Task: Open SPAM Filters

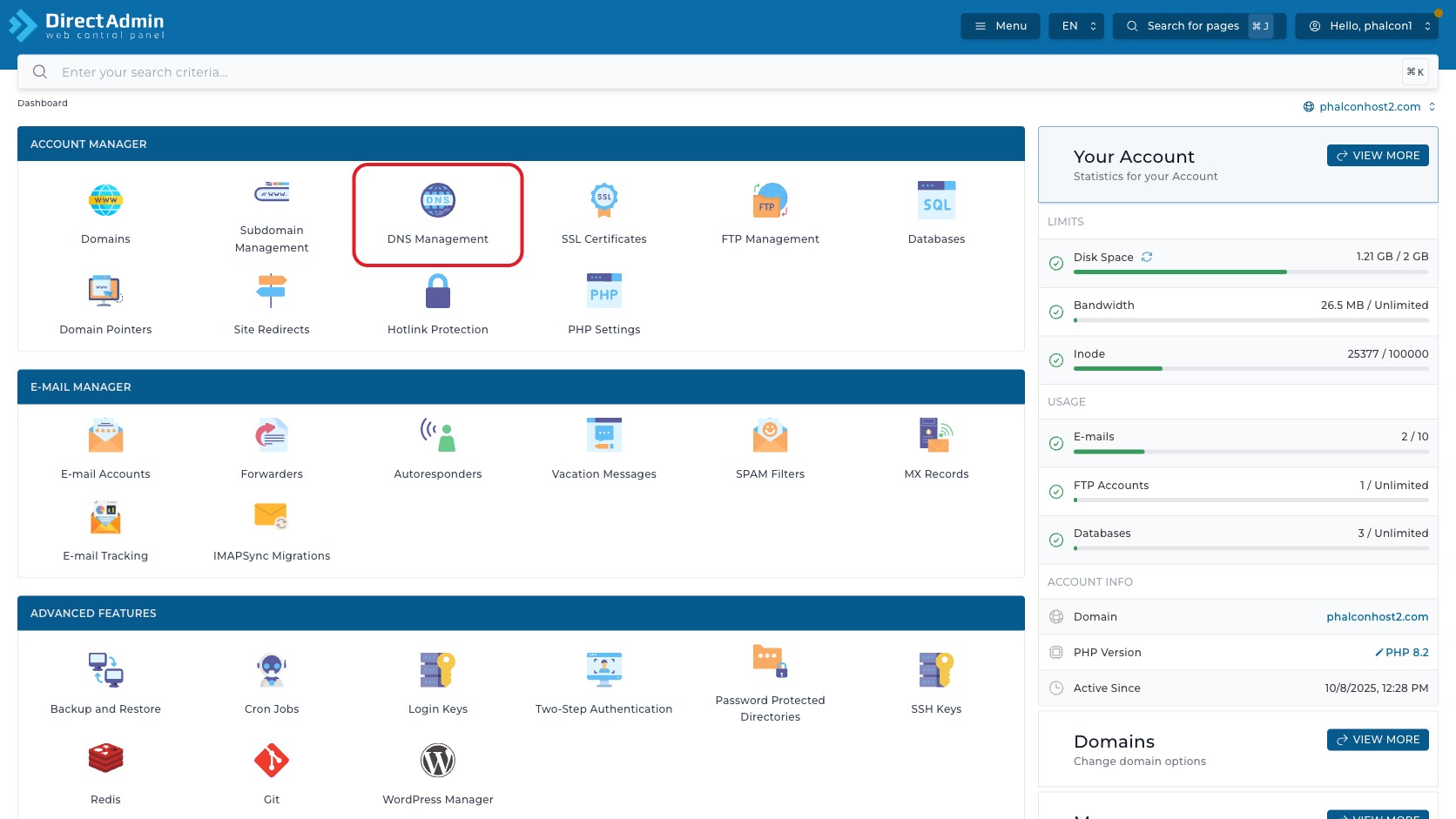Action: click(x=771, y=449)
